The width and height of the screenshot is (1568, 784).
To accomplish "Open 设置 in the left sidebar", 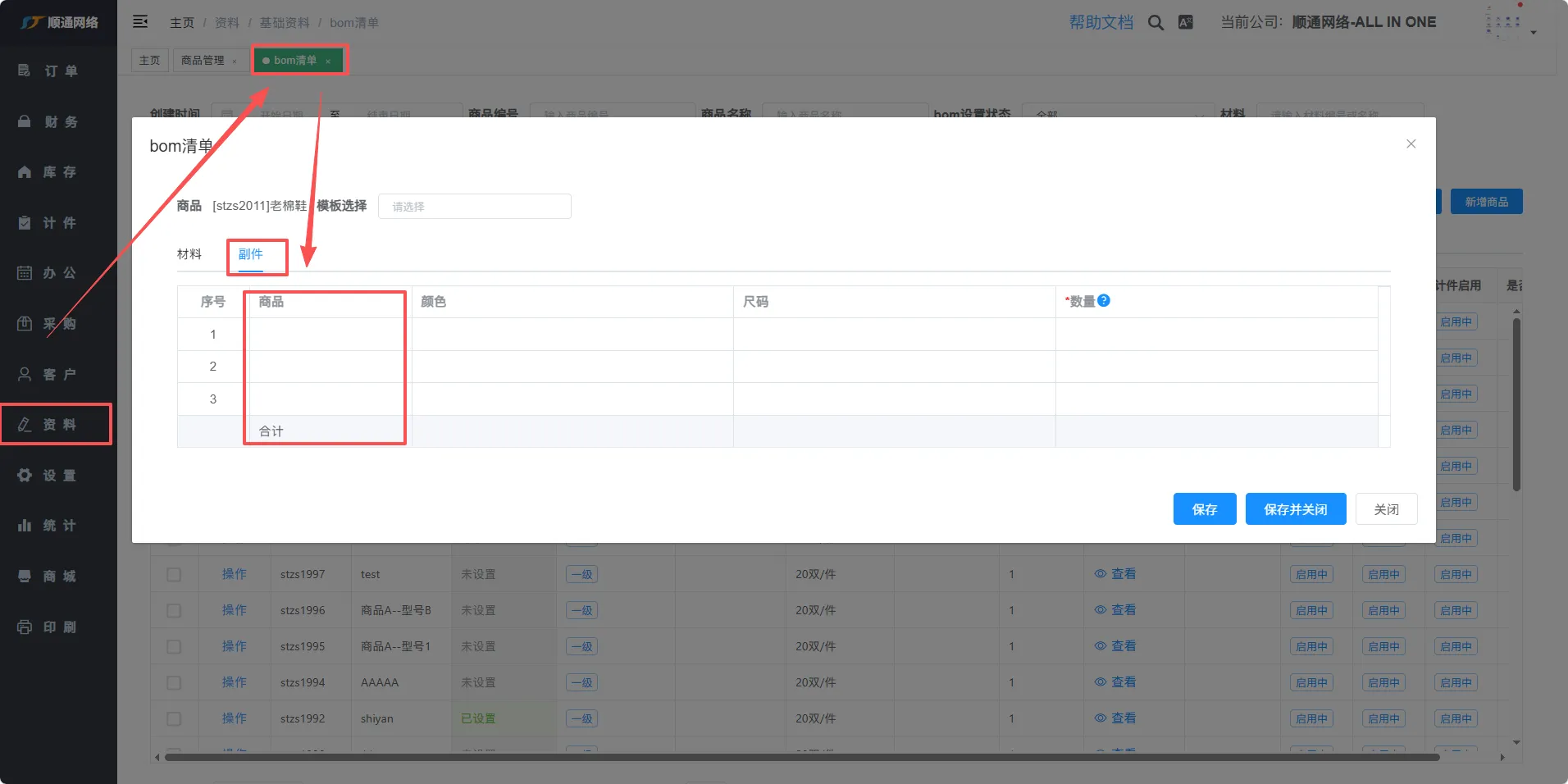I will tap(59, 476).
